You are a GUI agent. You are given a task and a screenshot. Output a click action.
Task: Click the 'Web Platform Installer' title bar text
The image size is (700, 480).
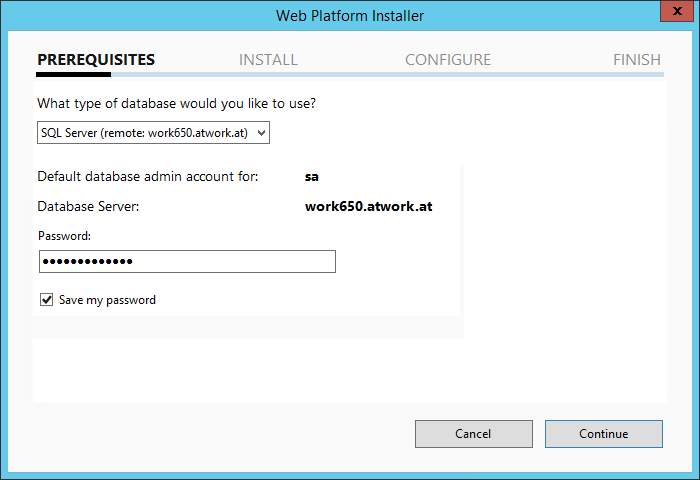tap(350, 16)
